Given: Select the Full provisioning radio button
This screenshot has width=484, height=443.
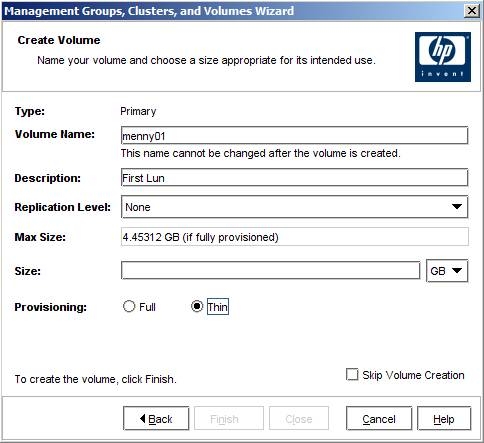Looking at the screenshot, I should [x=129, y=306].
